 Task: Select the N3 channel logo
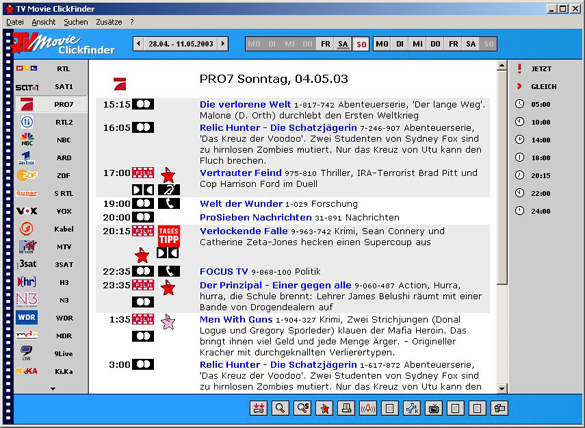click(27, 300)
